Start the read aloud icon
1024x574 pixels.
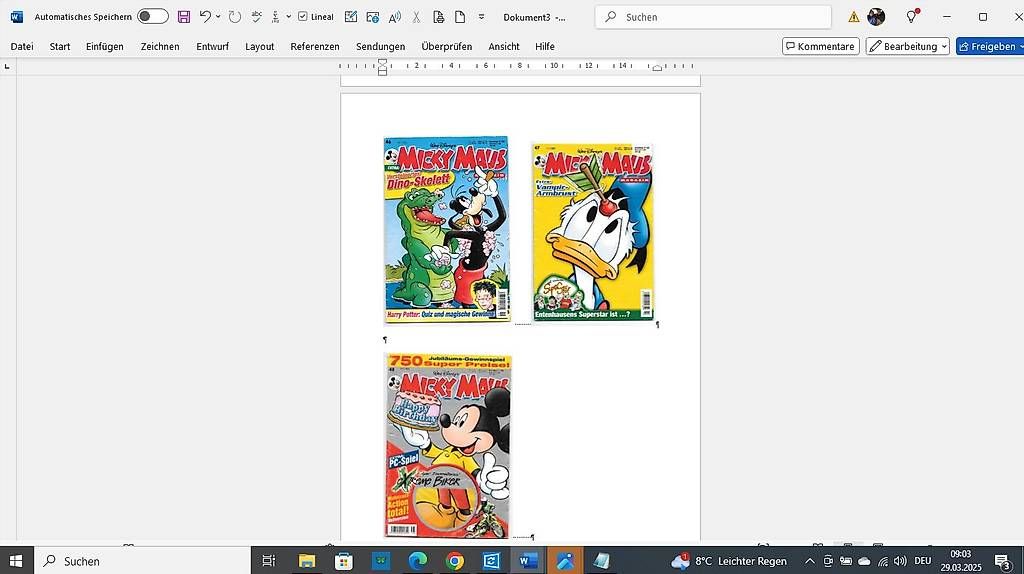coord(394,17)
